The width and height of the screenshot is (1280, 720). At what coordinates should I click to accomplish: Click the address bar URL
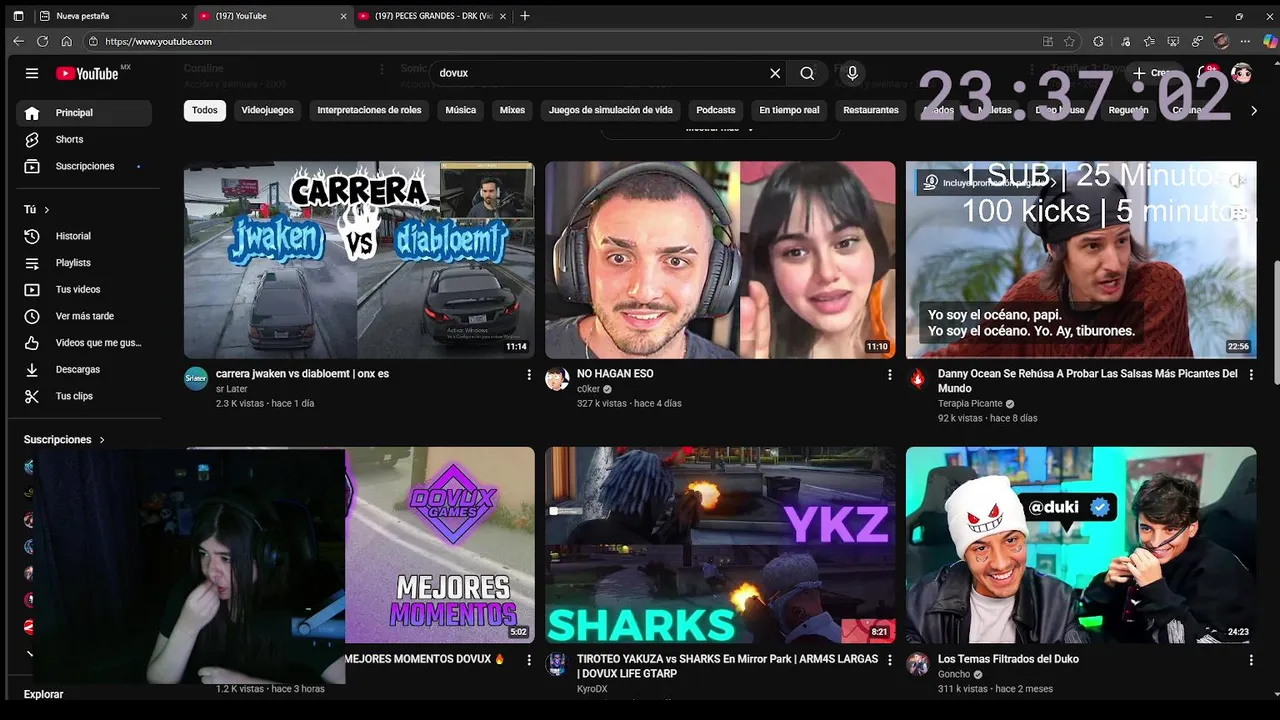pyautogui.click(x=159, y=42)
